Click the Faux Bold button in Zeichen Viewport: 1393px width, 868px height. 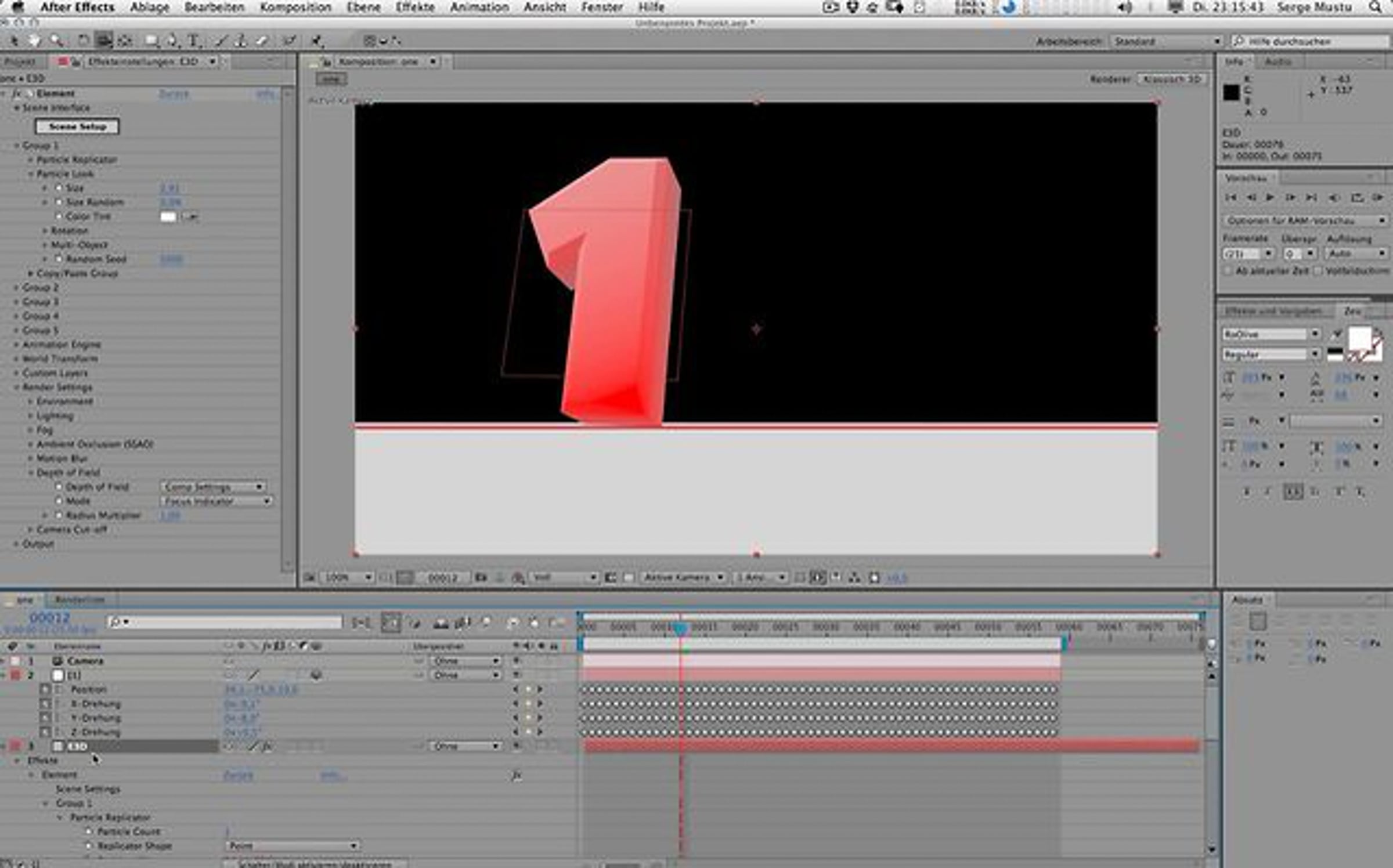[1246, 492]
